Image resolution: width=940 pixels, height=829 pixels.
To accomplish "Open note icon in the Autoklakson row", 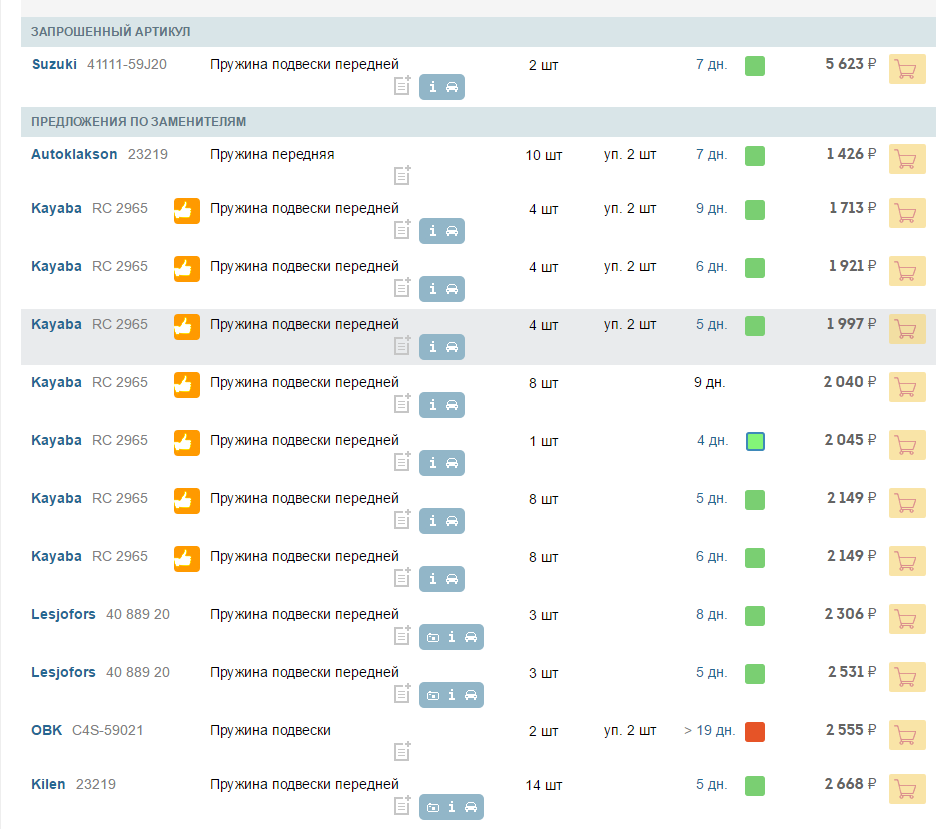I will (402, 176).
